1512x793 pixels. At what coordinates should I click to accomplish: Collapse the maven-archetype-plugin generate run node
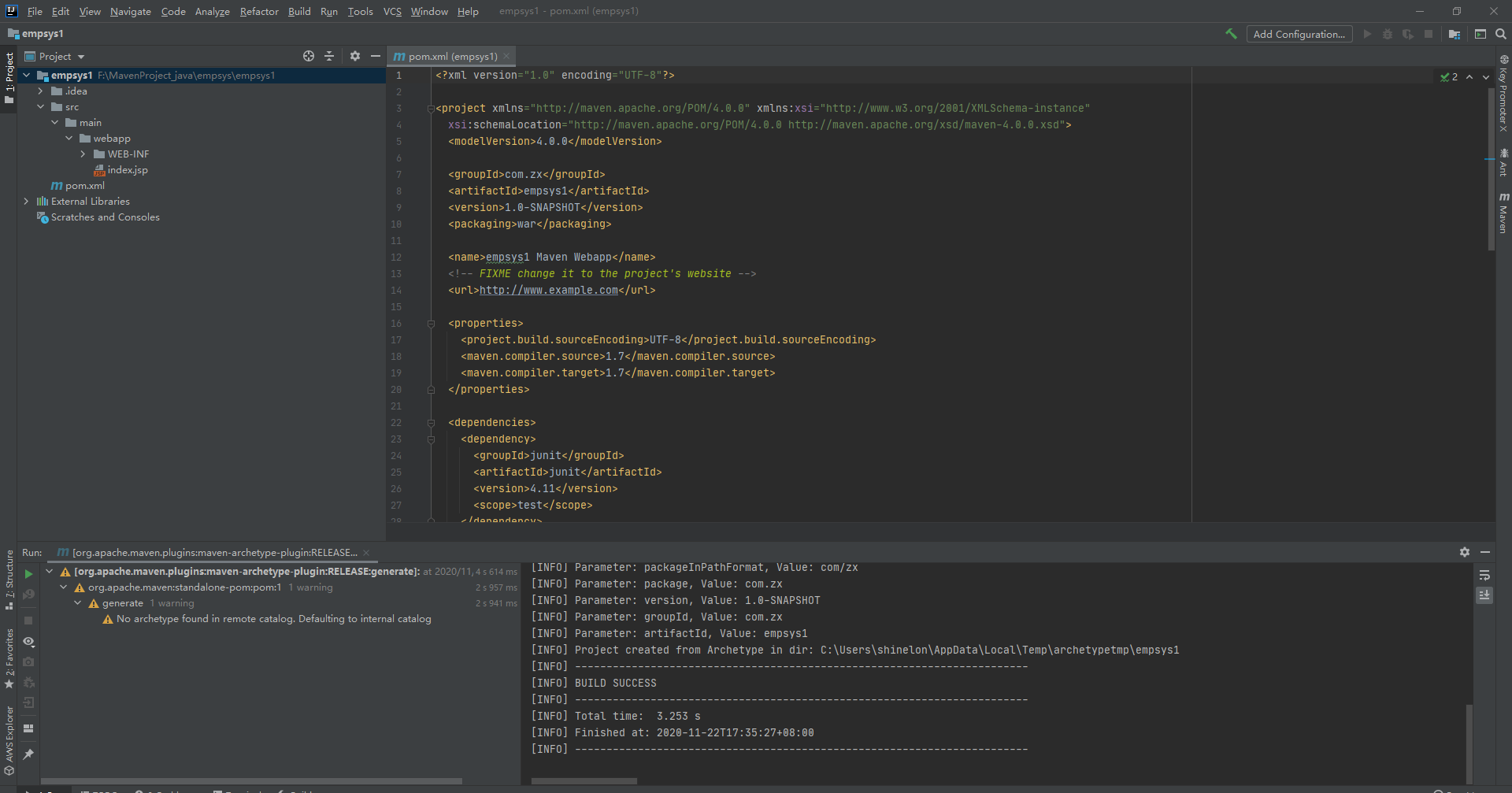(x=50, y=572)
